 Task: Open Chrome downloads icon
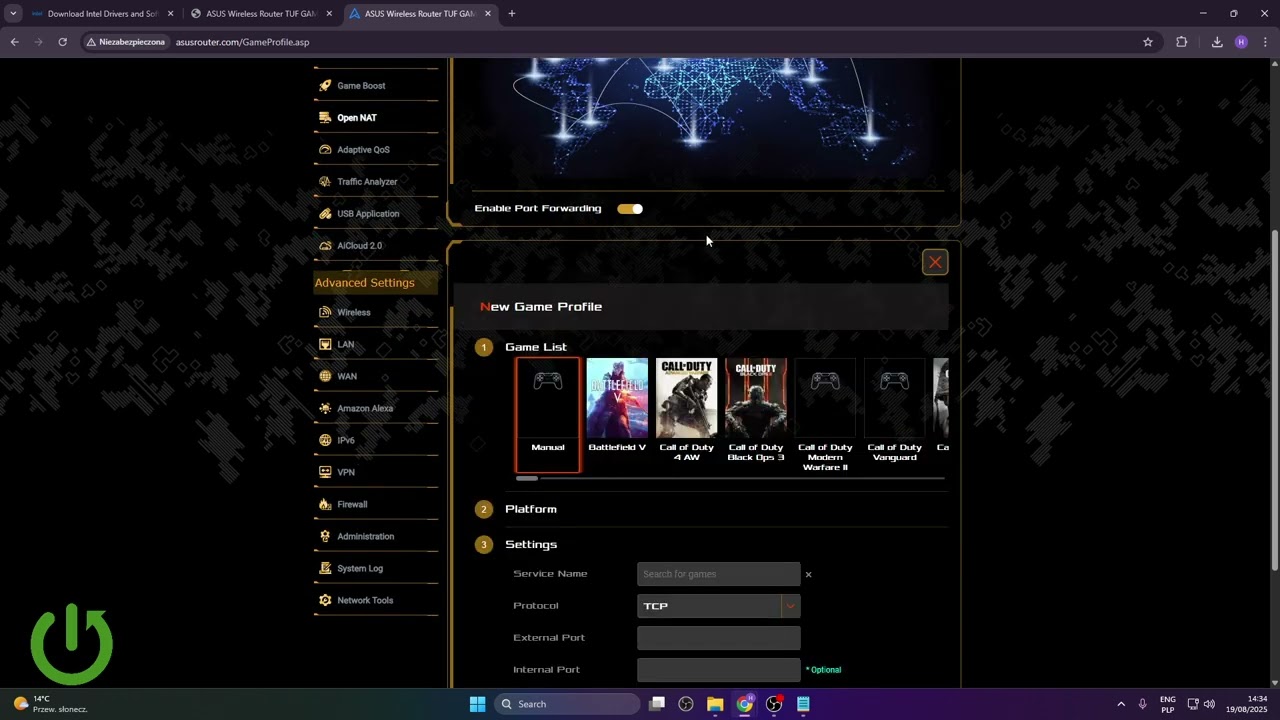[x=1217, y=42]
